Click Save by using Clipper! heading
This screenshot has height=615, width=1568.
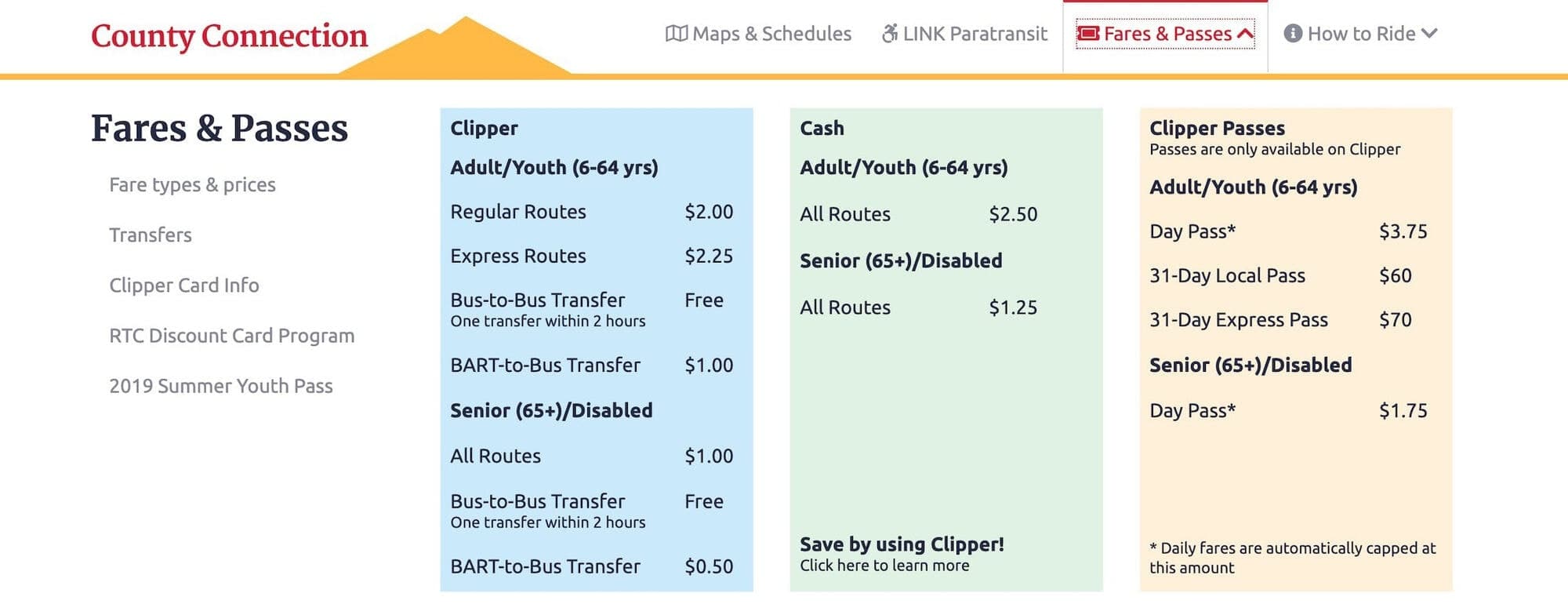[902, 544]
